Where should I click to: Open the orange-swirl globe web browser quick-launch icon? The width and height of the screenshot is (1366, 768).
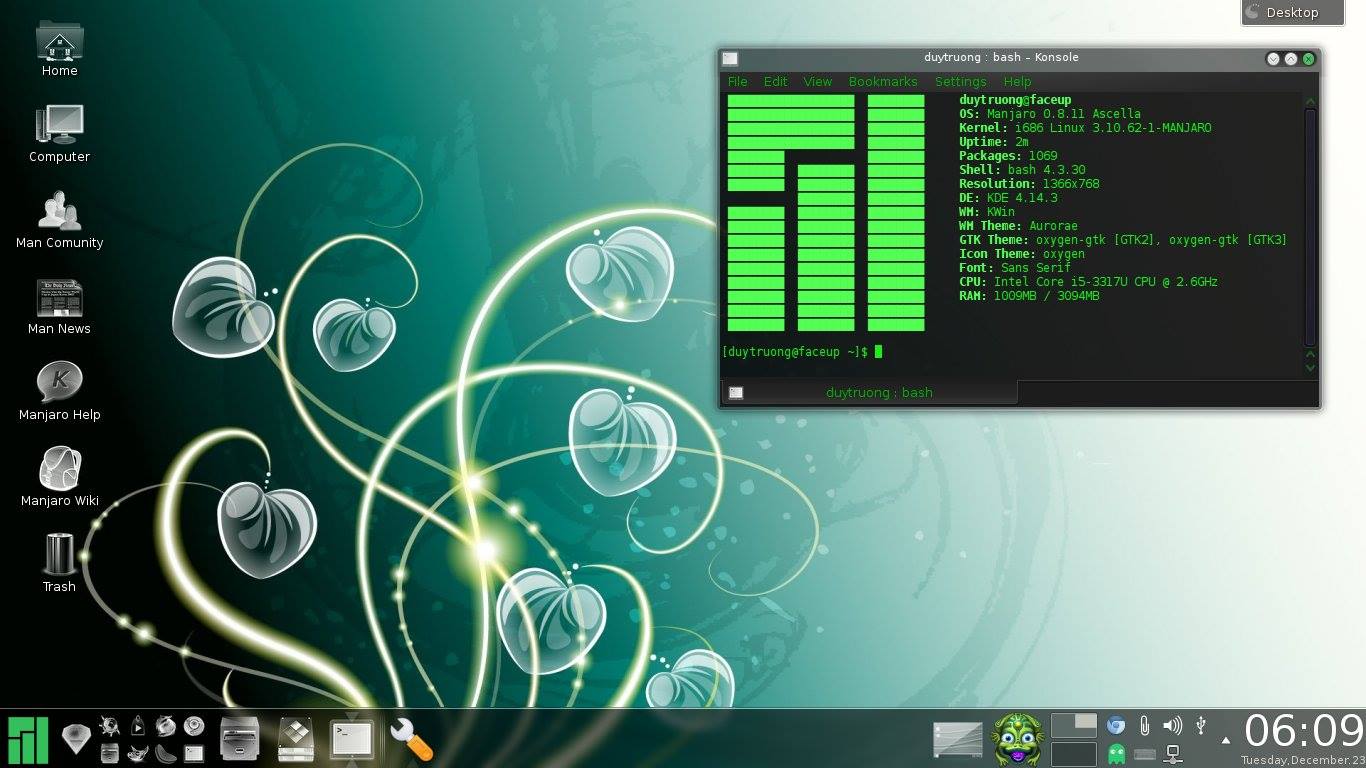(x=165, y=725)
